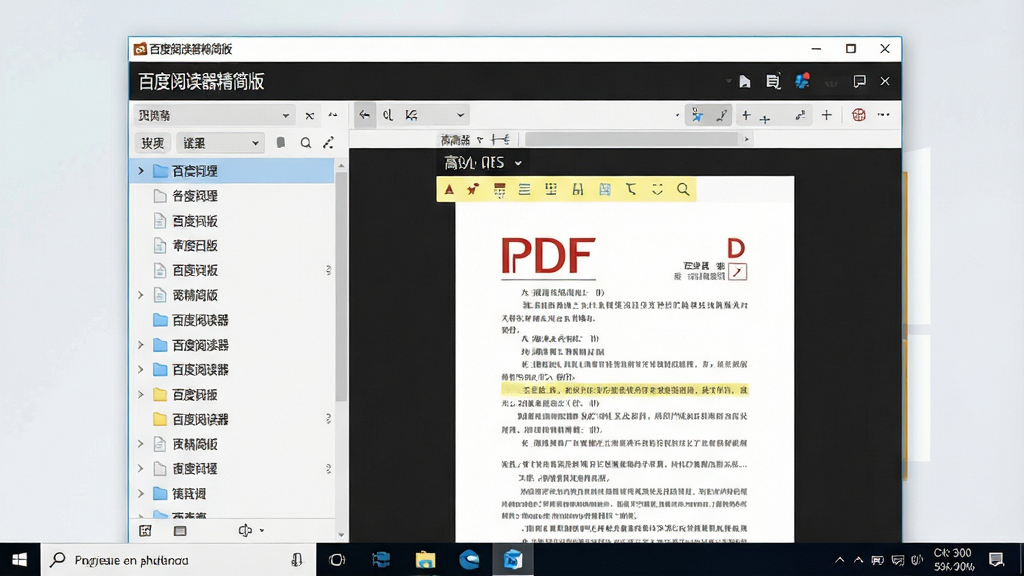Open File Explorer from the taskbar

[425, 560]
